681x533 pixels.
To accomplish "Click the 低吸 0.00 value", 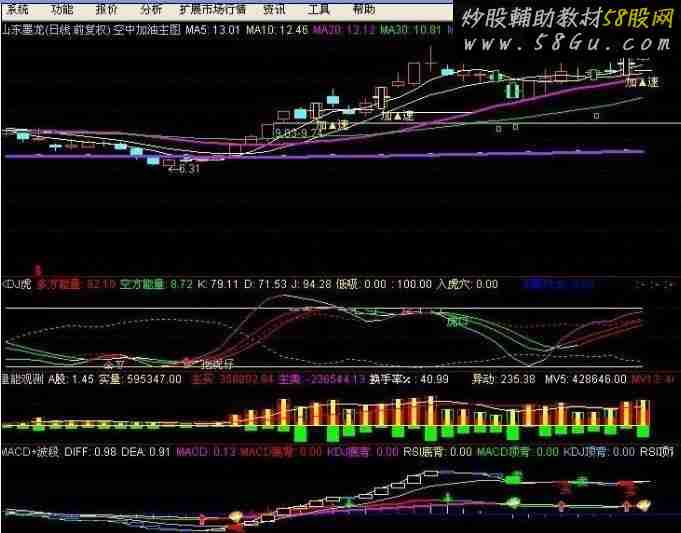I will pos(361,284).
